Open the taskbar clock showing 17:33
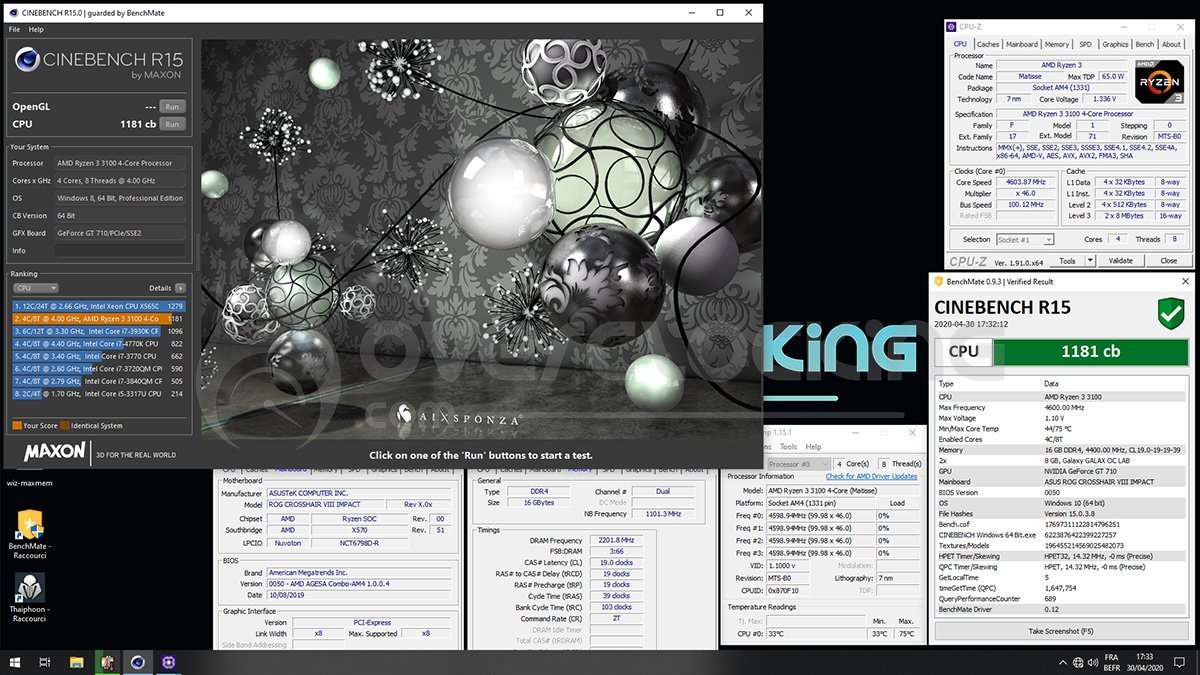The height and width of the screenshot is (675, 1200). click(1147, 661)
